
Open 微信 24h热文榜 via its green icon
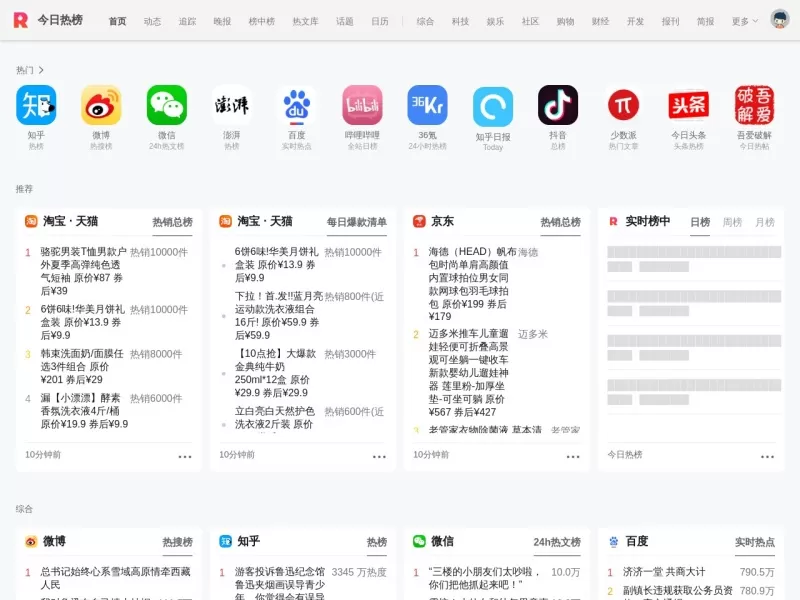pos(166,104)
